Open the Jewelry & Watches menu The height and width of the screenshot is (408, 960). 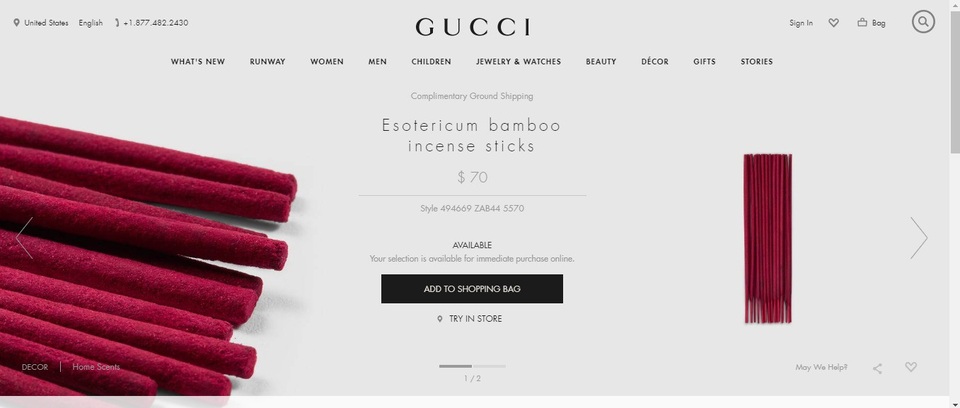click(x=519, y=61)
